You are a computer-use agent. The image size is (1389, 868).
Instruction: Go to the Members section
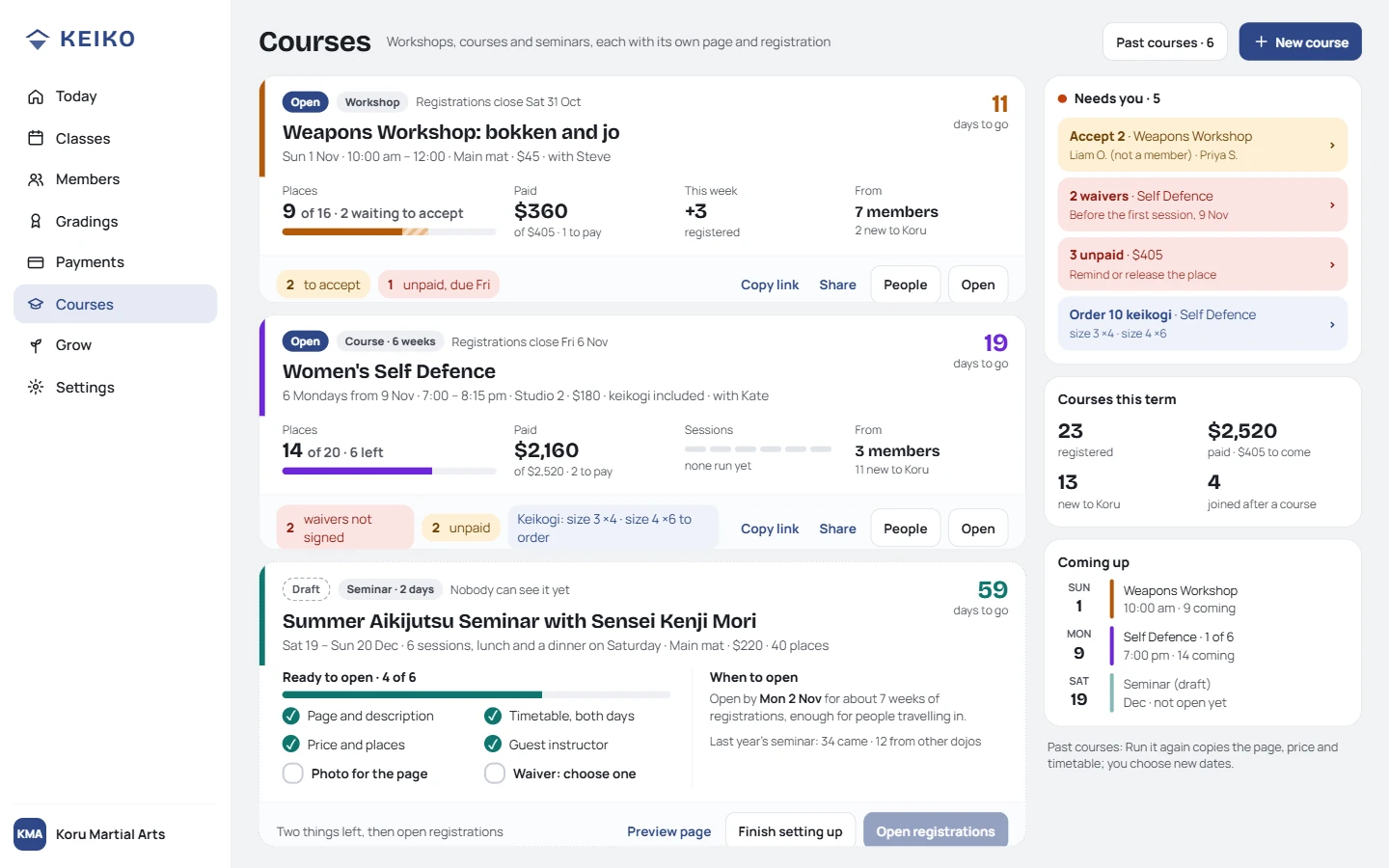[116, 179]
